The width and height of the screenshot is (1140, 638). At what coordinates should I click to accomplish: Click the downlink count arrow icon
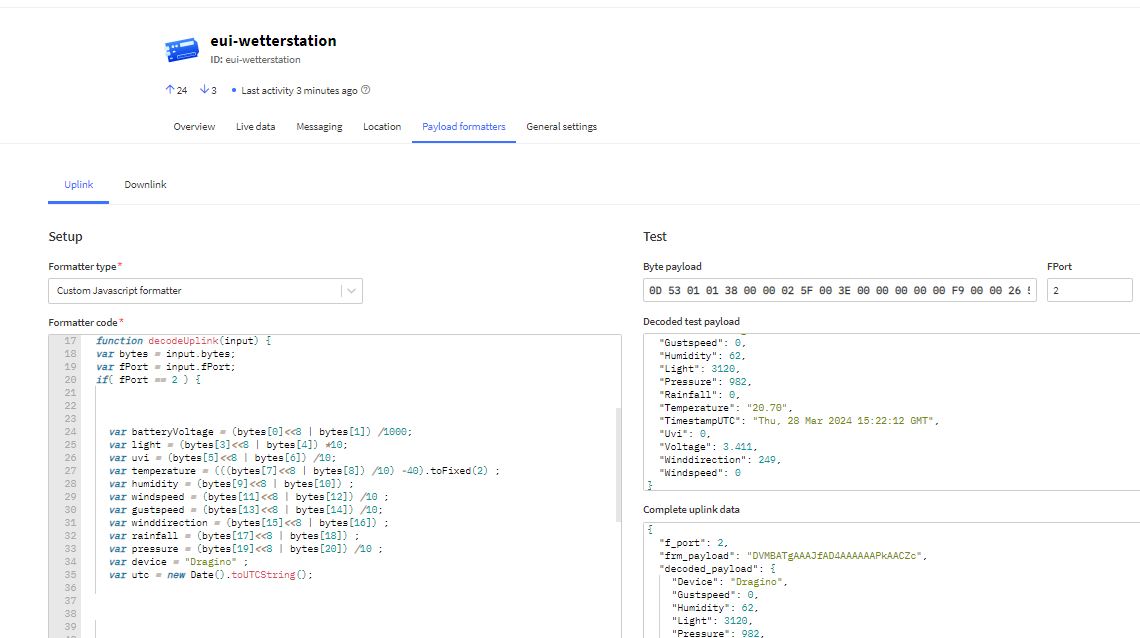click(204, 89)
